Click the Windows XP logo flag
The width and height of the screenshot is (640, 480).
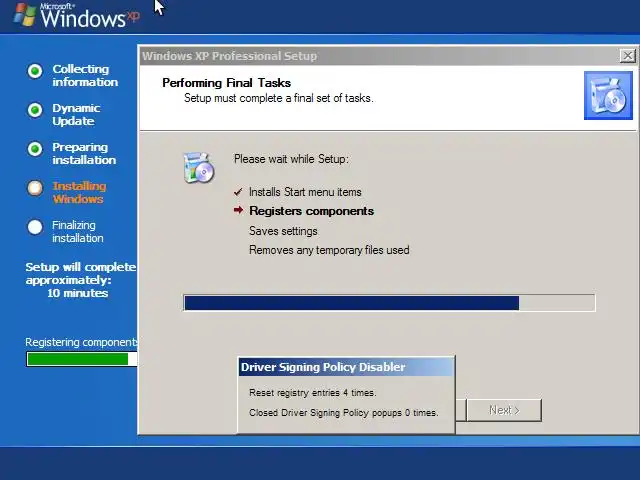coord(24,15)
